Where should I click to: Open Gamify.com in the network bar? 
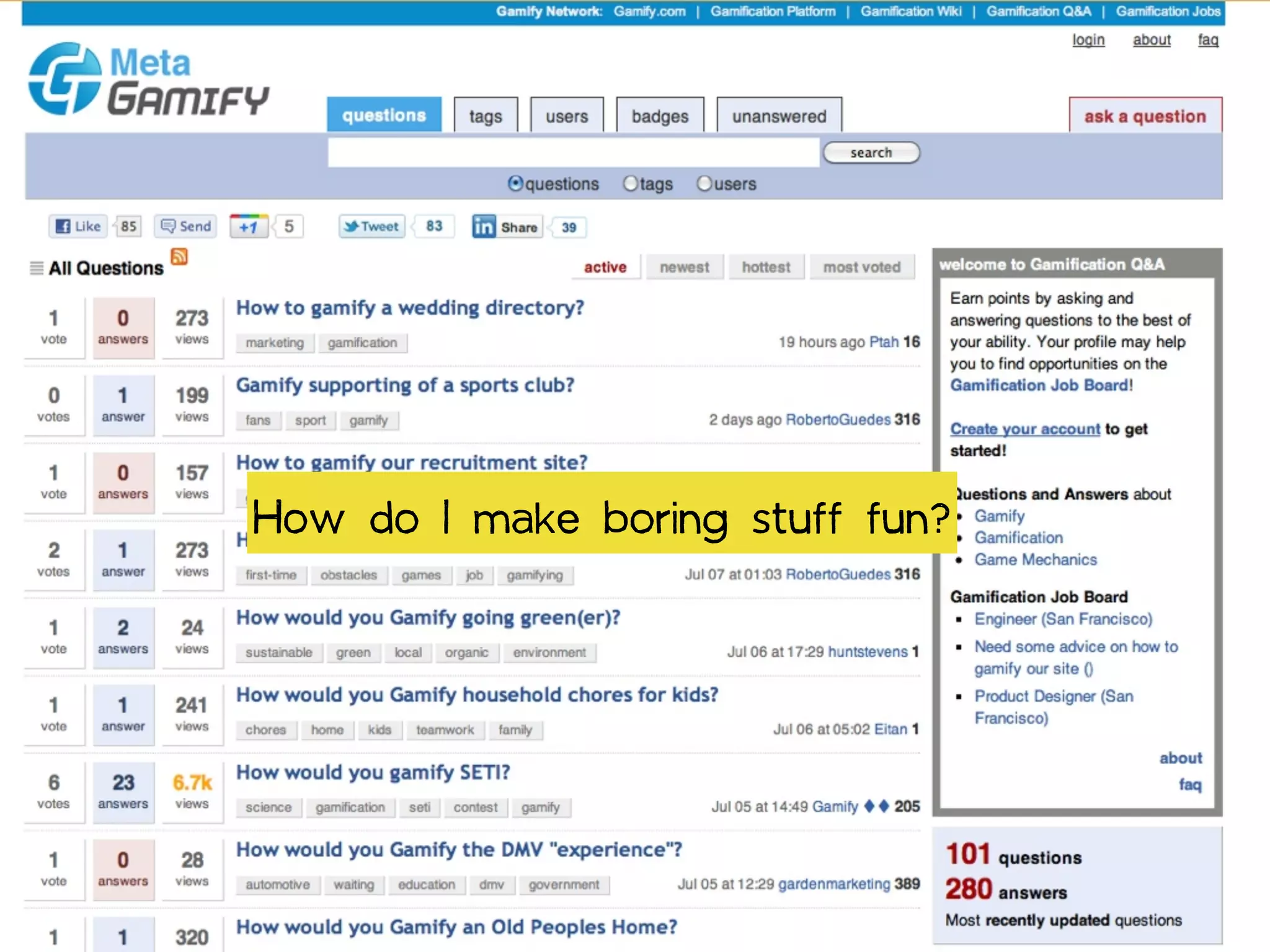[650, 12]
